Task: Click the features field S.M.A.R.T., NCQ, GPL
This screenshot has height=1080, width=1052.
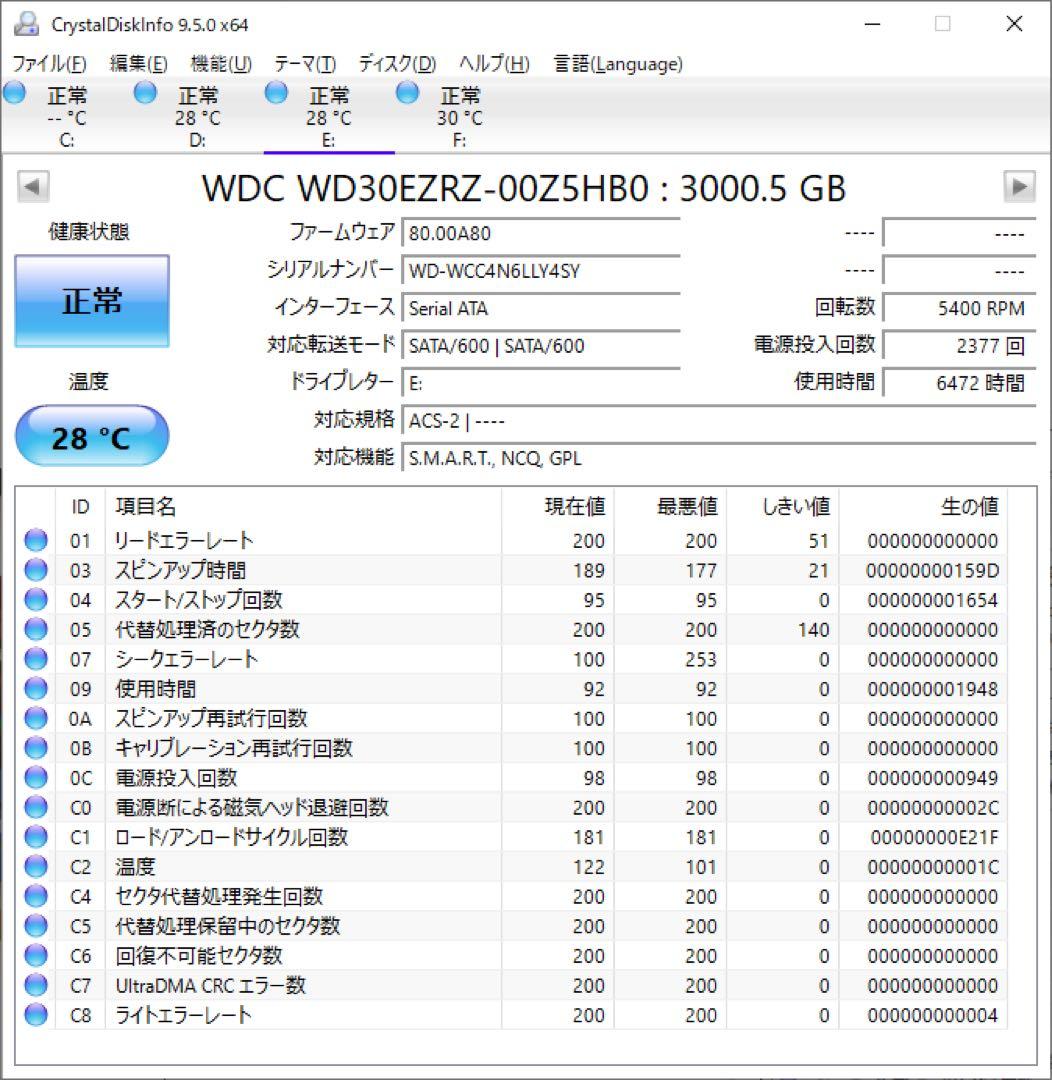Action: [x=719, y=457]
